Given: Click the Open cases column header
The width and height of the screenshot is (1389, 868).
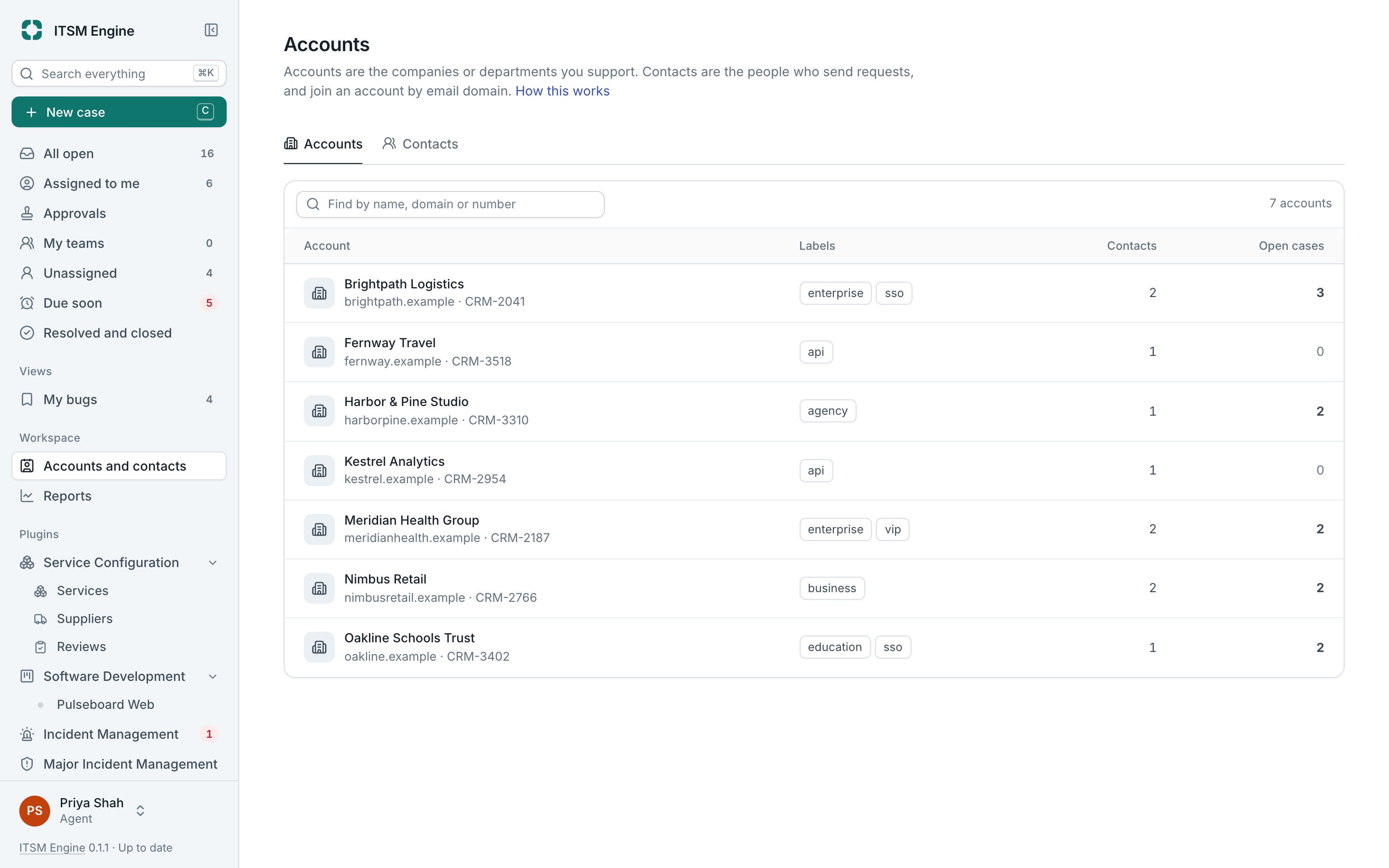Looking at the screenshot, I should pos(1291,246).
